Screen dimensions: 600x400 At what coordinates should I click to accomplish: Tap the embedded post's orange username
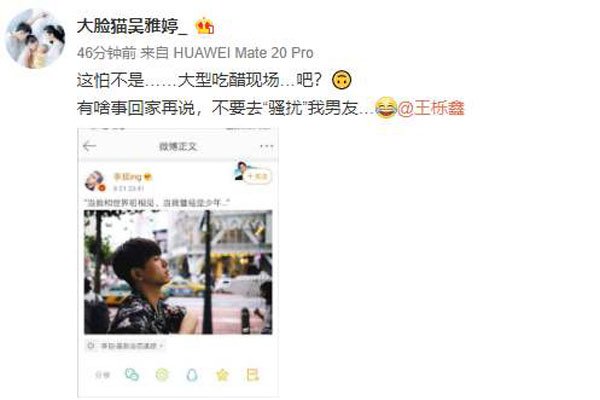pyautogui.click(x=128, y=176)
